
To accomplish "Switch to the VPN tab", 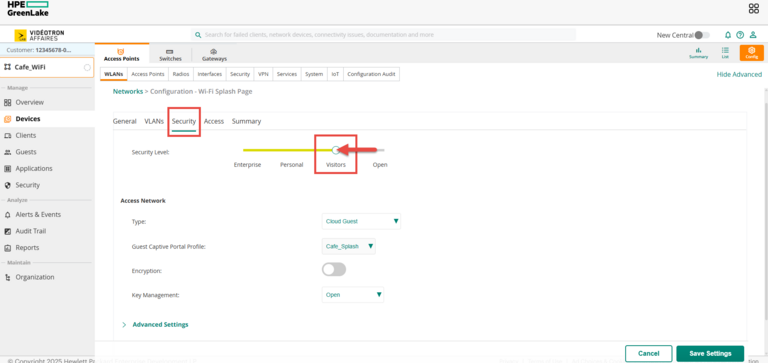I will [264, 74].
